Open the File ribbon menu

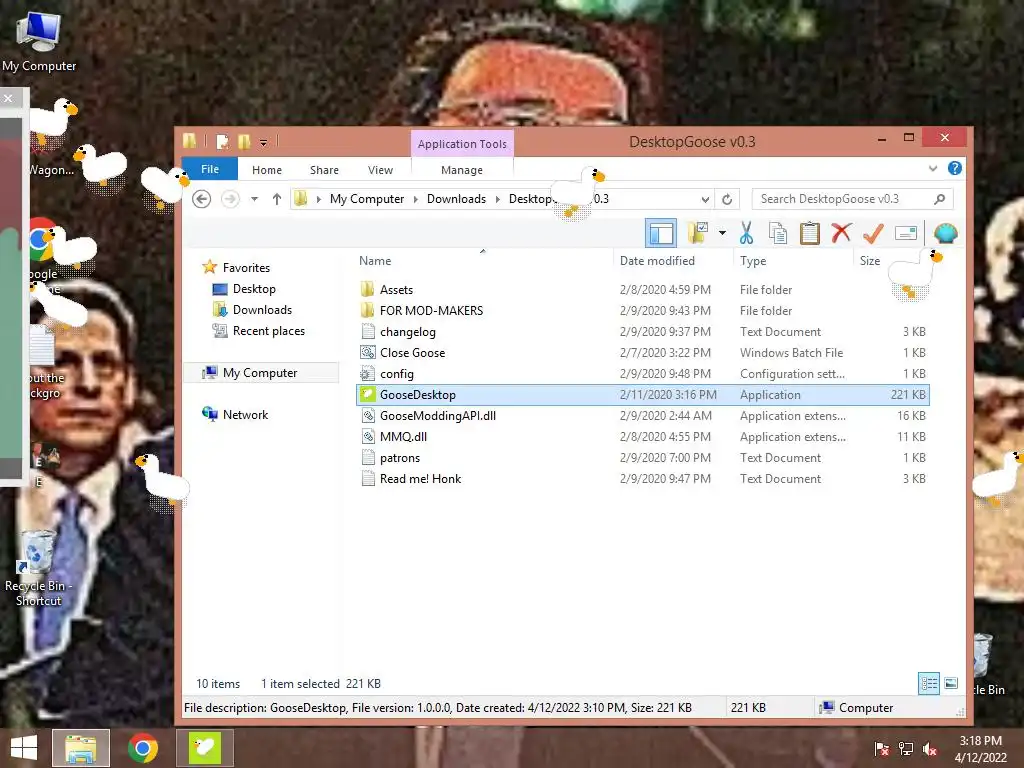210,169
